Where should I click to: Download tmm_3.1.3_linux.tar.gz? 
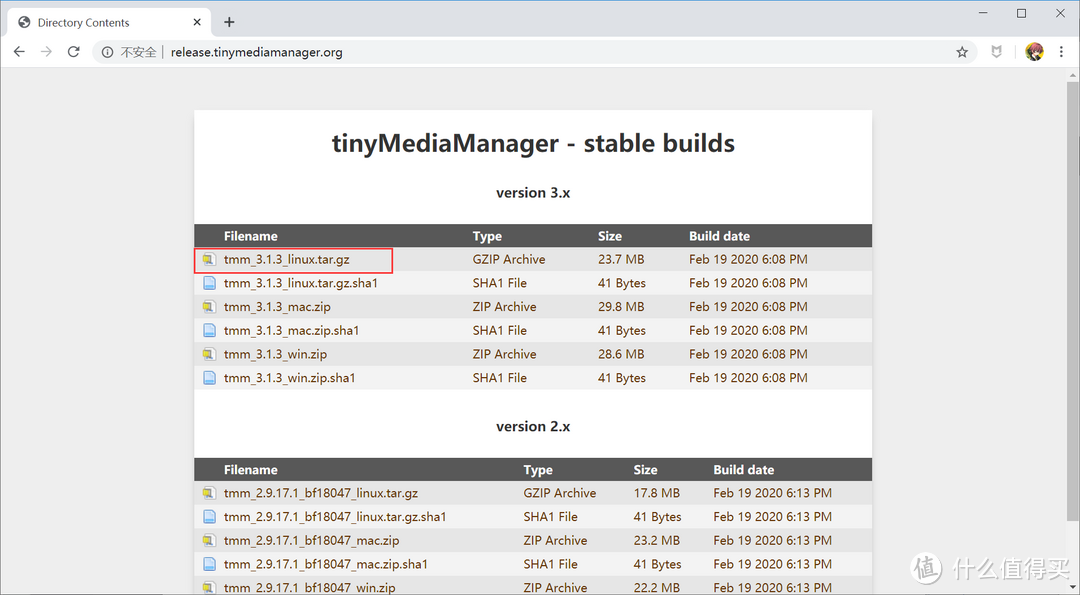pyautogui.click(x=287, y=260)
